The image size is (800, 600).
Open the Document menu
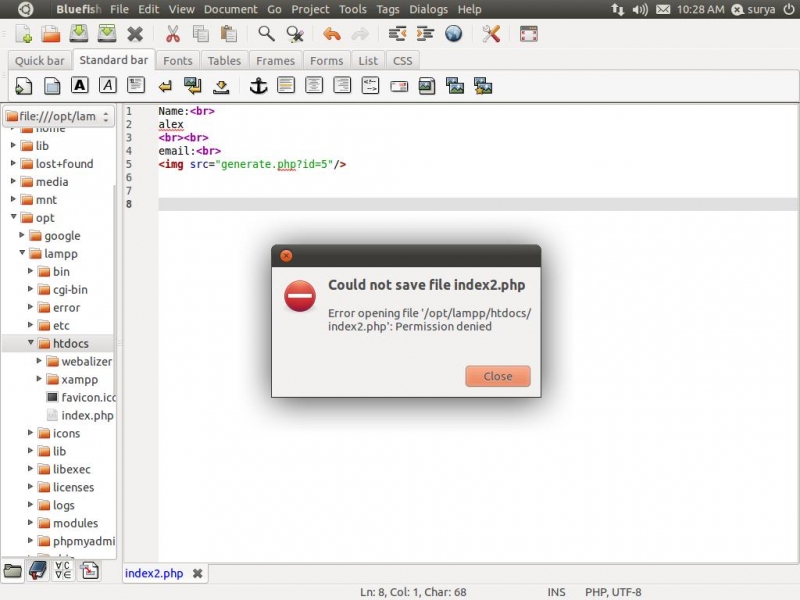230,9
